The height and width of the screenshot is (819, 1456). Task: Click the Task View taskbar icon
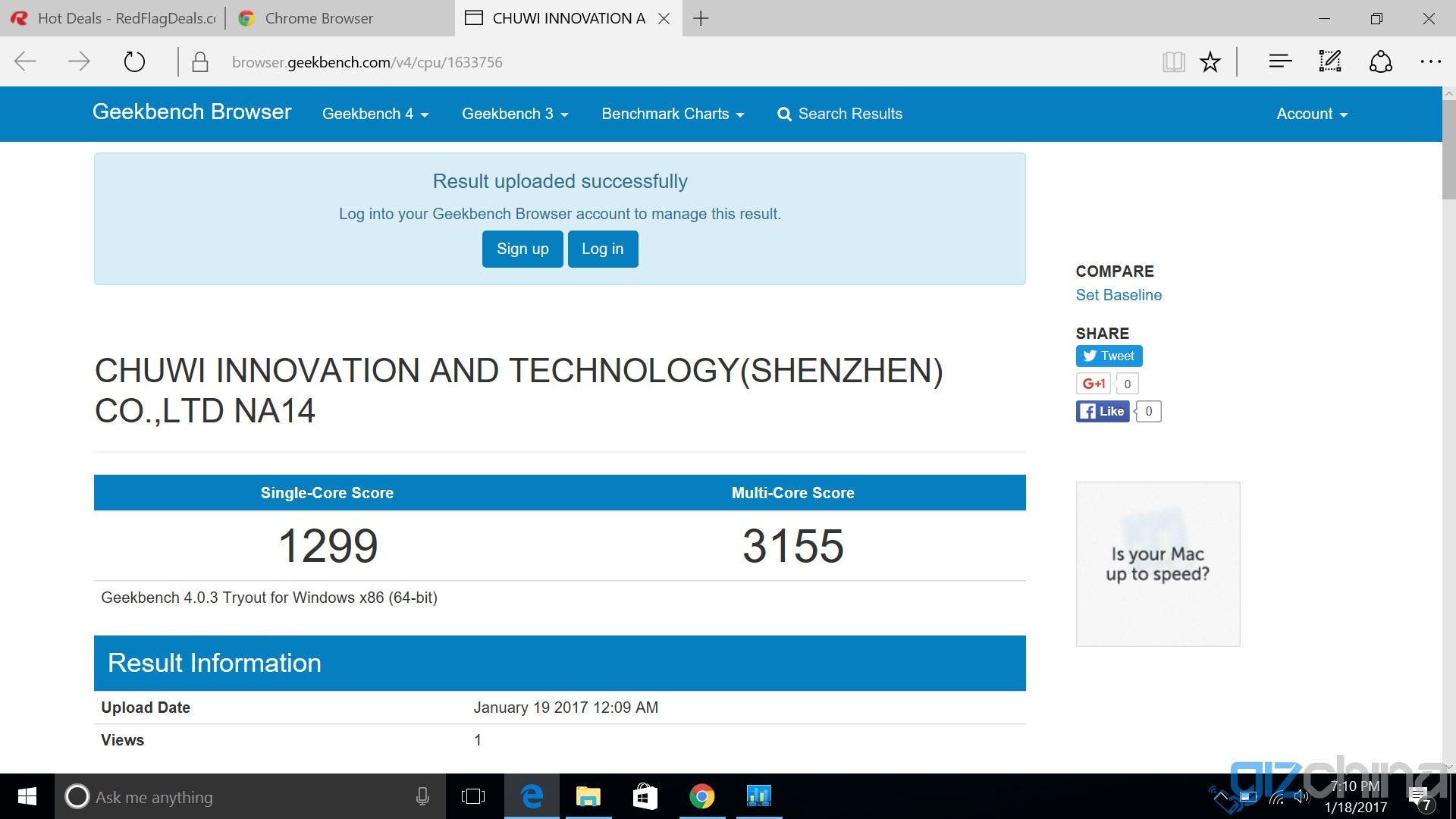point(472,796)
